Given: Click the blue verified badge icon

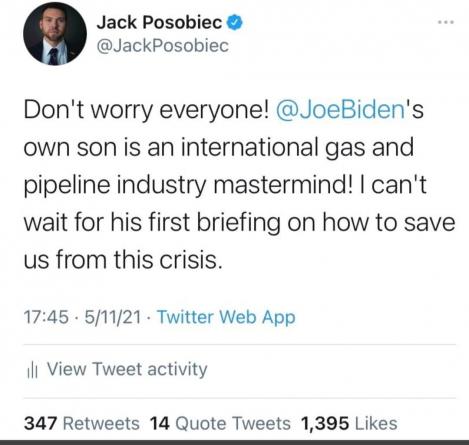Looking at the screenshot, I should (x=235, y=22).
